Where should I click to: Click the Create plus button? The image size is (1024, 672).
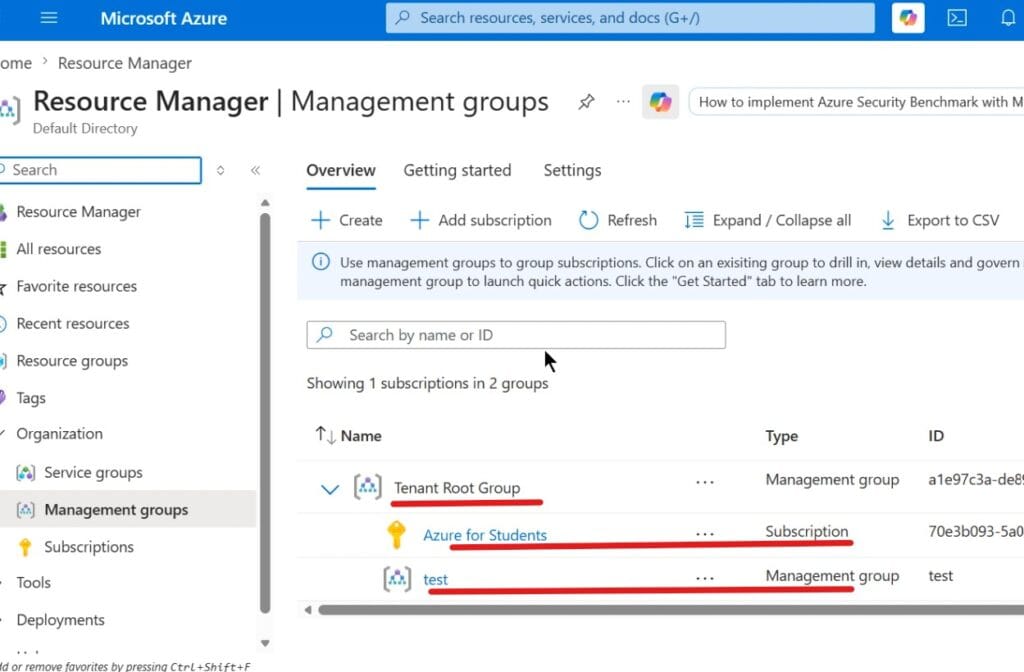point(347,221)
